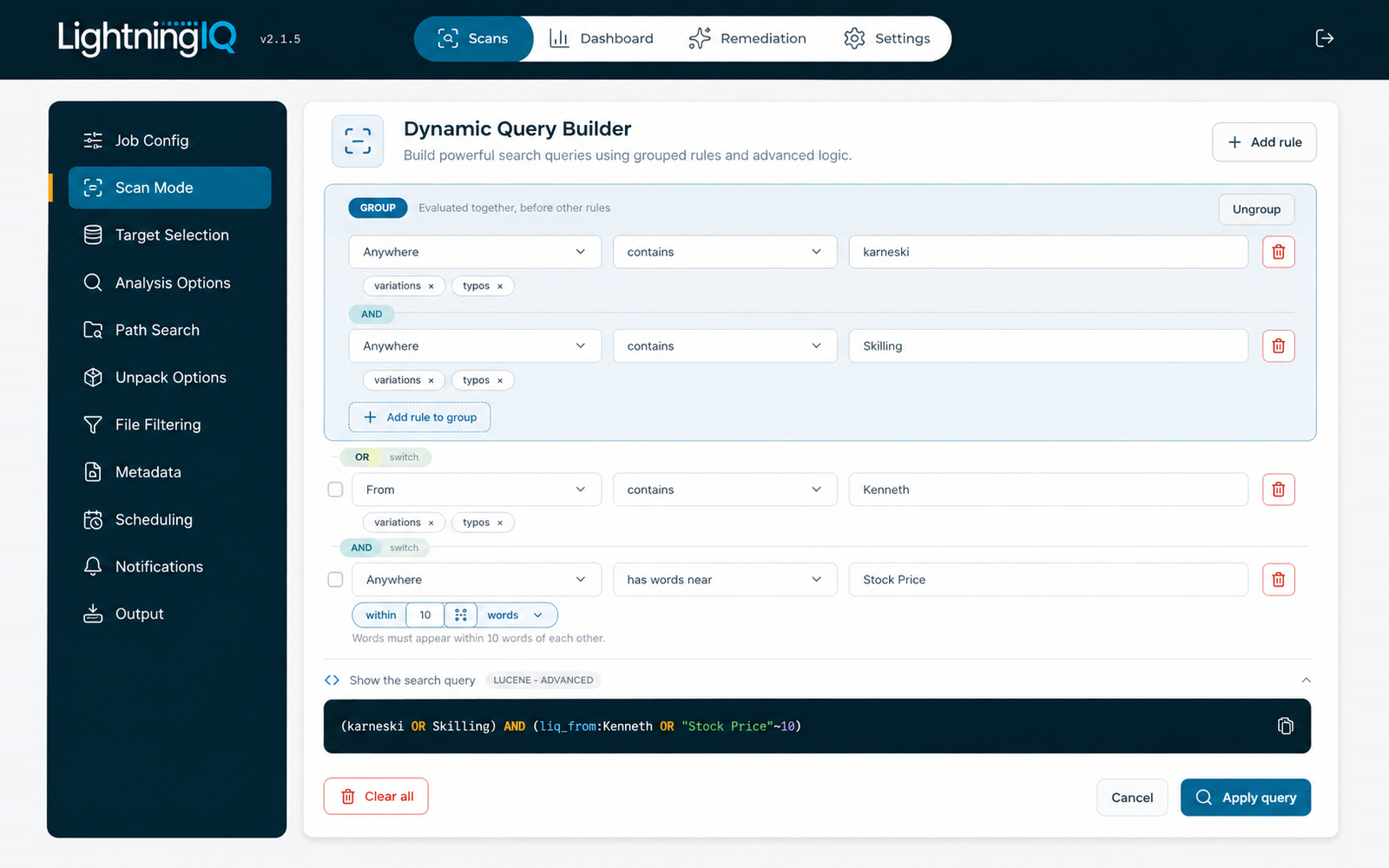
Task: Click the karneski value input field
Action: click(x=1049, y=252)
